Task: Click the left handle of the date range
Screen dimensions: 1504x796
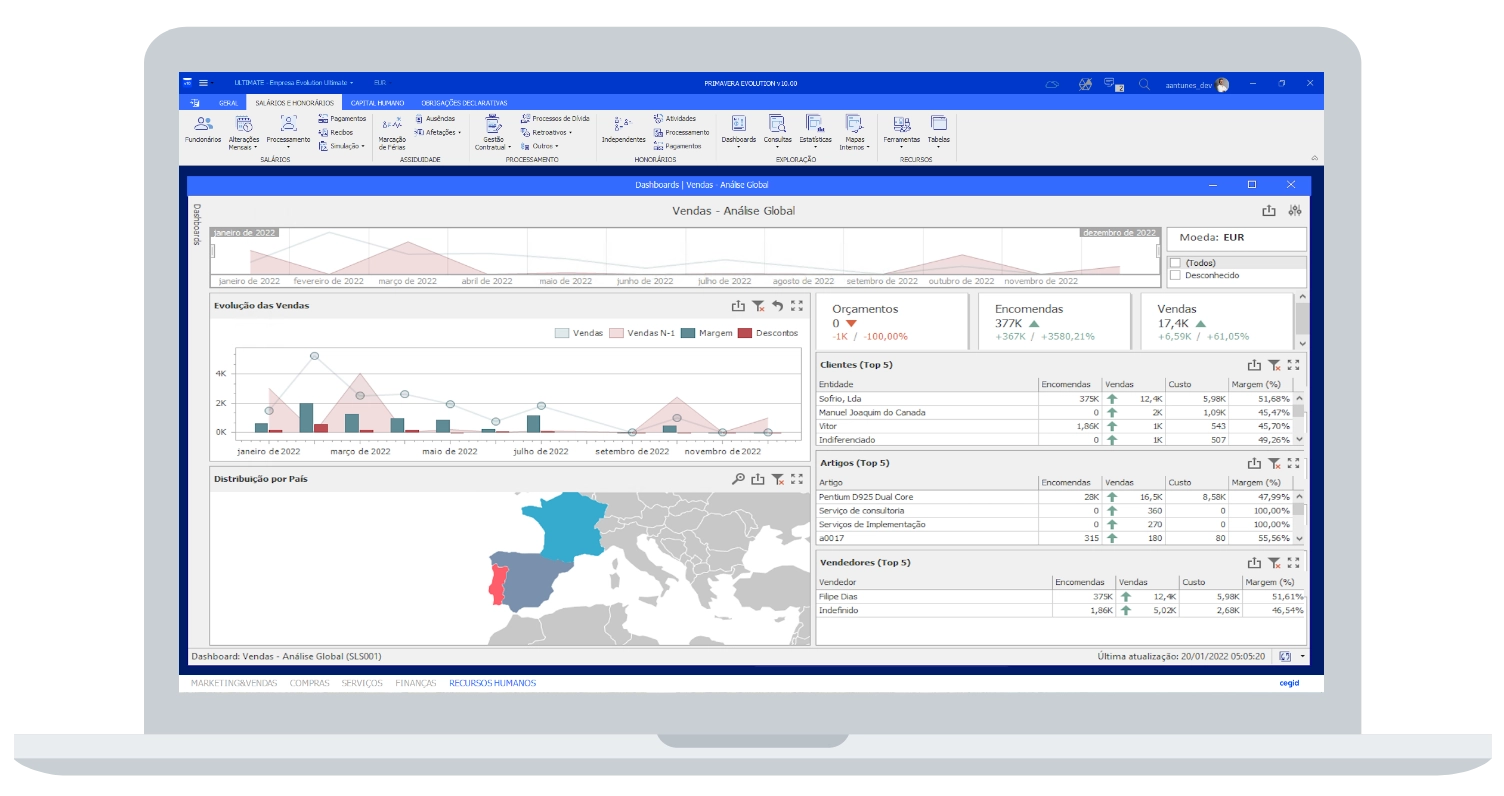Action: [x=212, y=251]
